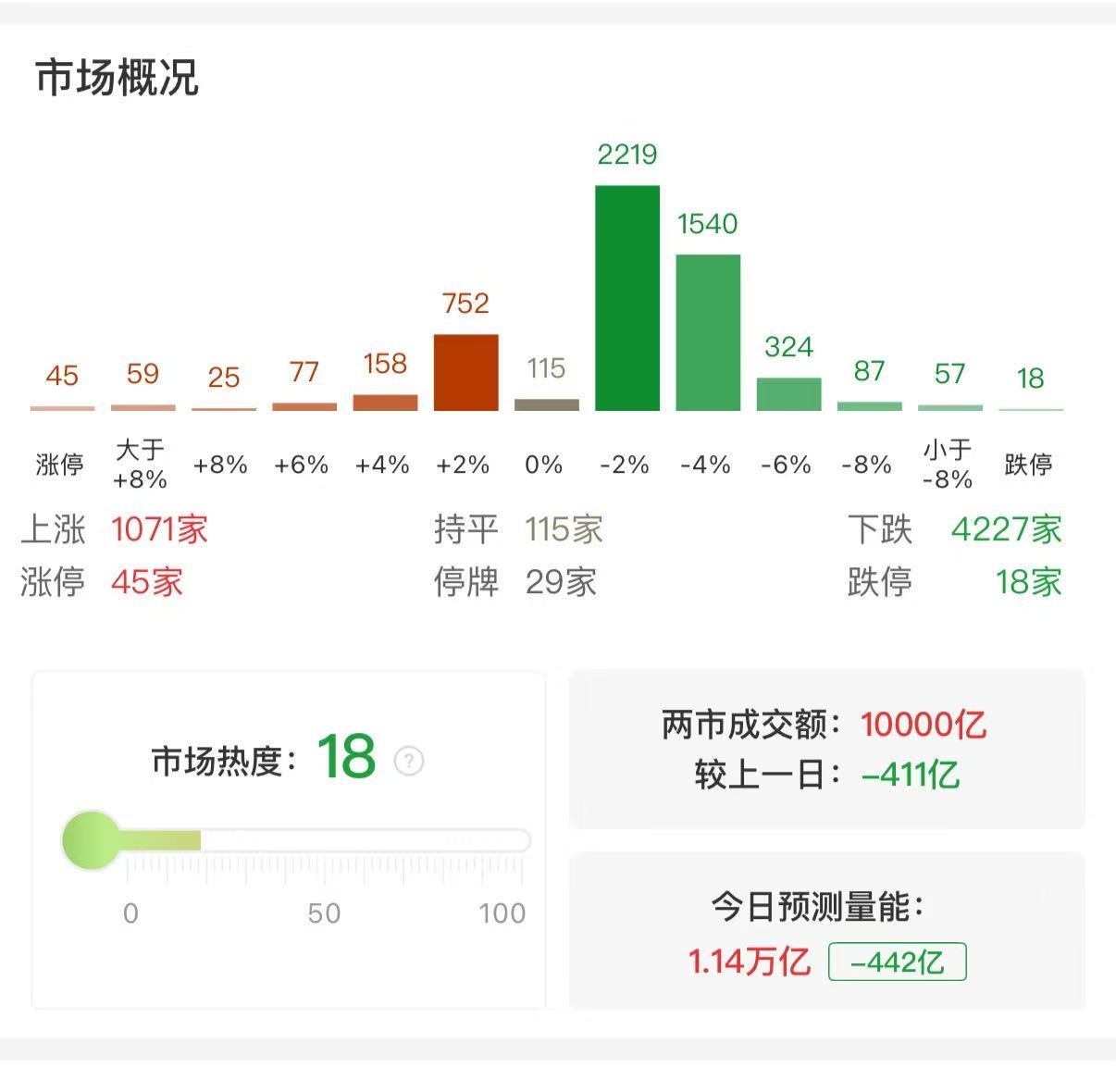Viewport: 1116px width, 1092px height.
Task: Open the 两市成交额 turnover card
Action: [826, 749]
